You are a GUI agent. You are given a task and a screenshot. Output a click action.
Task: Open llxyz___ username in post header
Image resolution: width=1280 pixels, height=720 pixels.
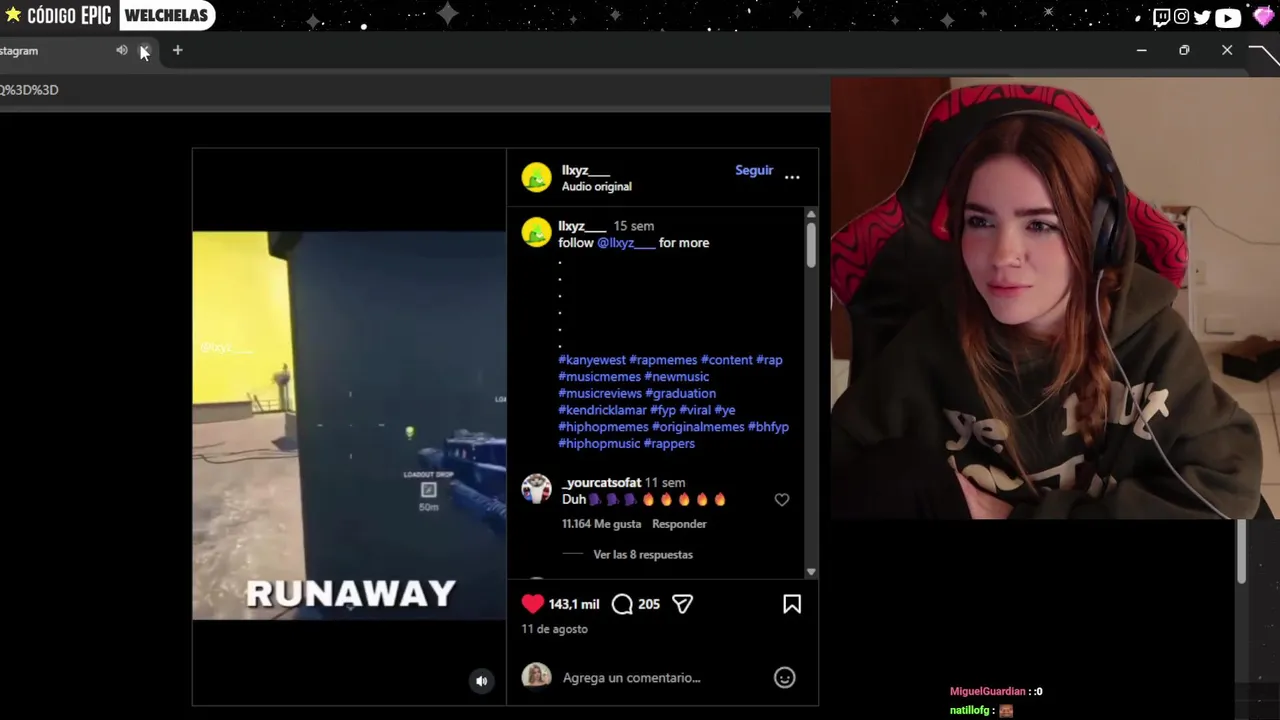click(x=585, y=170)
